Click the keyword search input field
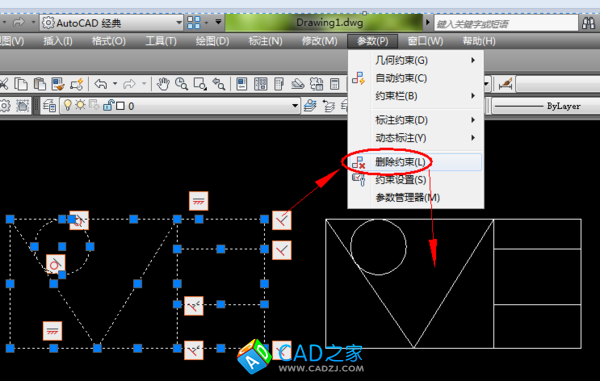The image size is (600, 381). click(506, 24)
